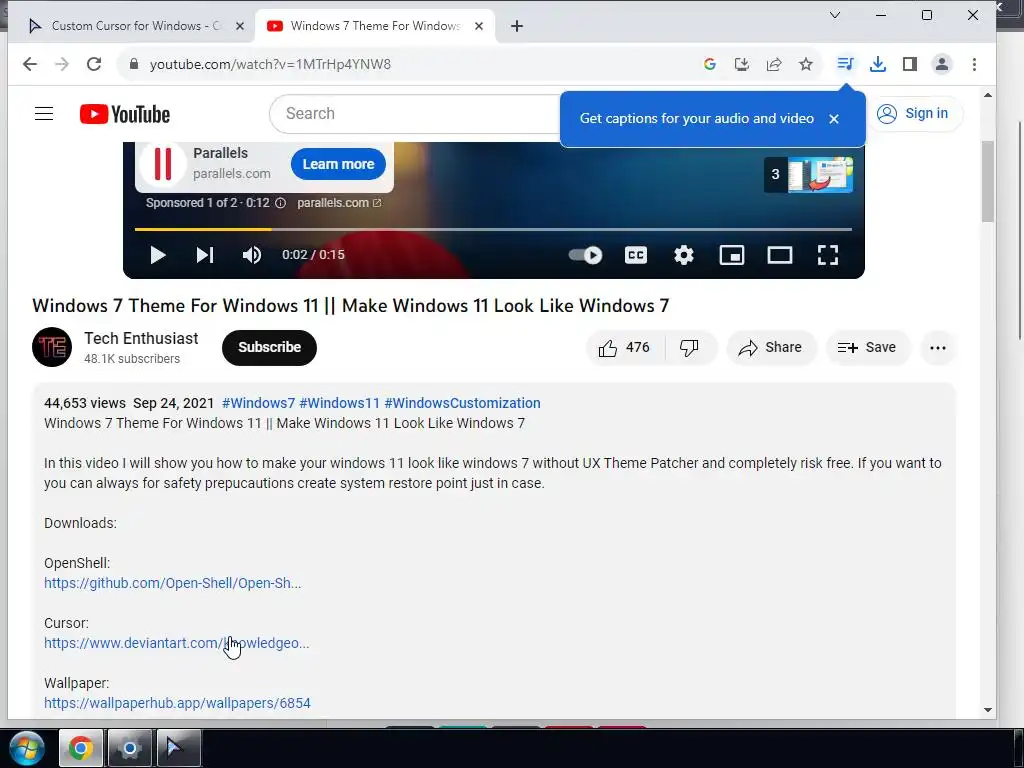Viewport: 1024px width, 768px height.
Task: Toggle the autoplay switch
Action: (585, 255)
